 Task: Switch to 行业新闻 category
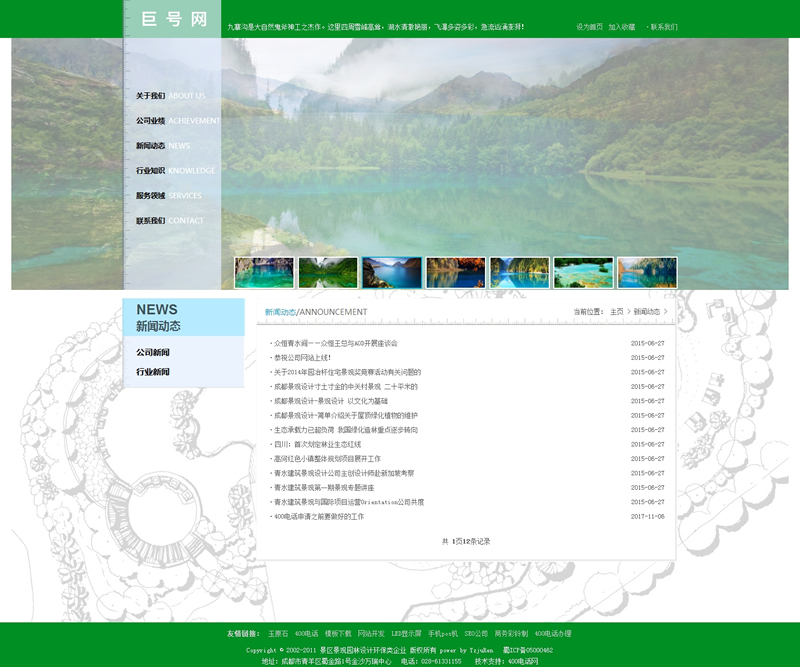(x=153, y=372)
